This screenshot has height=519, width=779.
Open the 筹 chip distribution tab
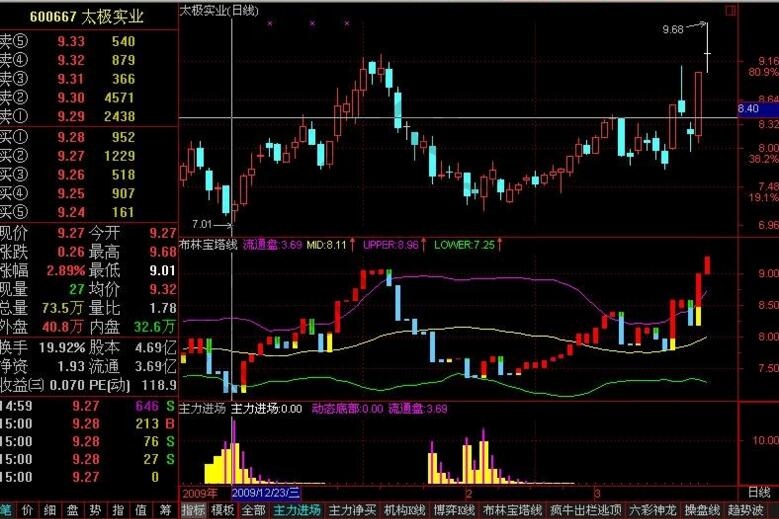pyautogui.click(x=164, y=510)
